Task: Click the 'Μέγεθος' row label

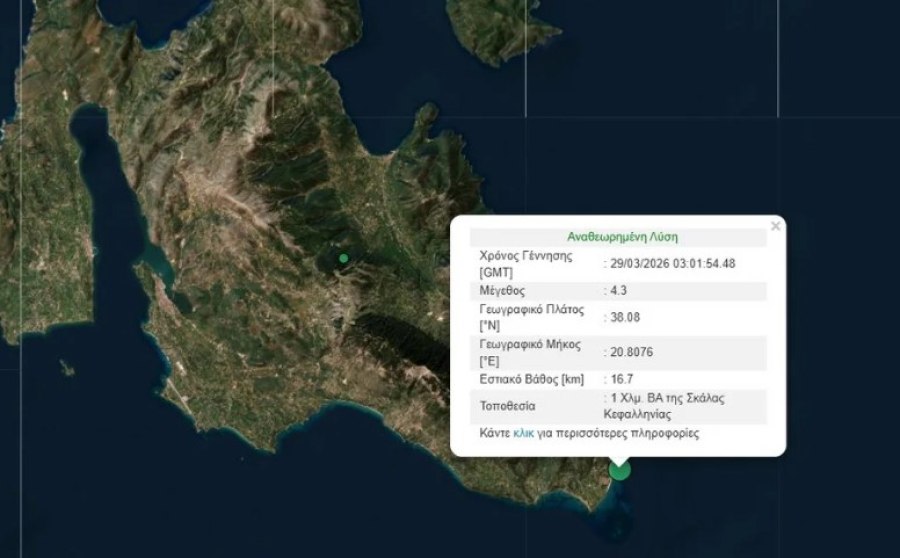Action: 503,290
